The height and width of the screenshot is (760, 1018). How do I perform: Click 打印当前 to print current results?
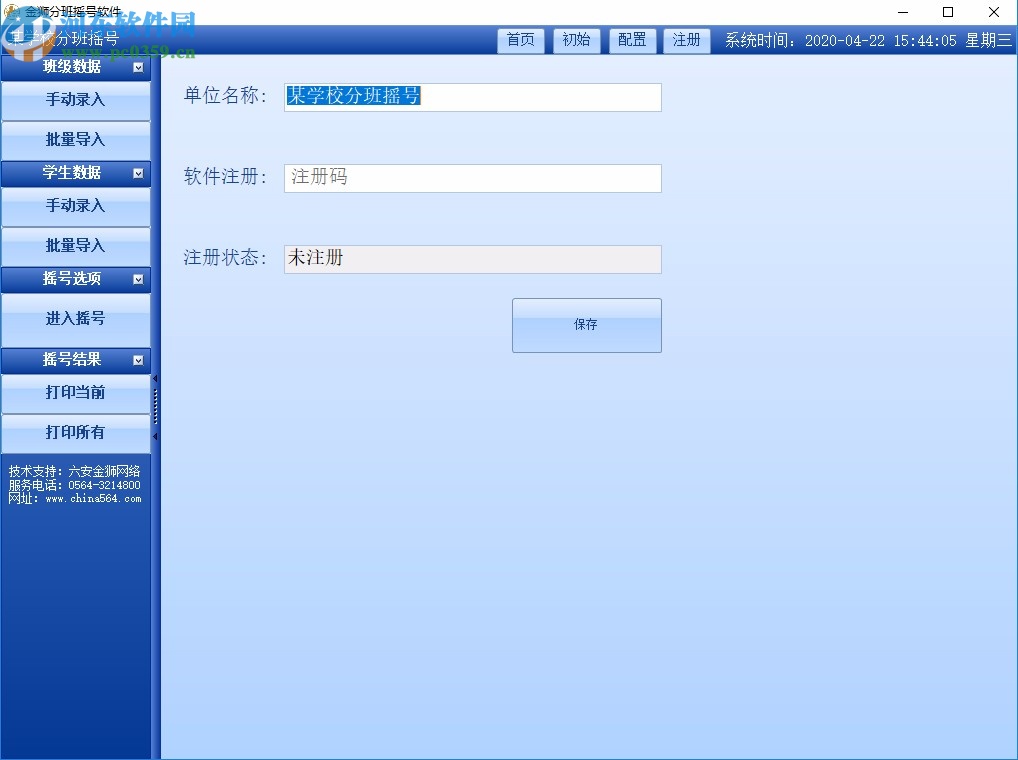[75, 393]
